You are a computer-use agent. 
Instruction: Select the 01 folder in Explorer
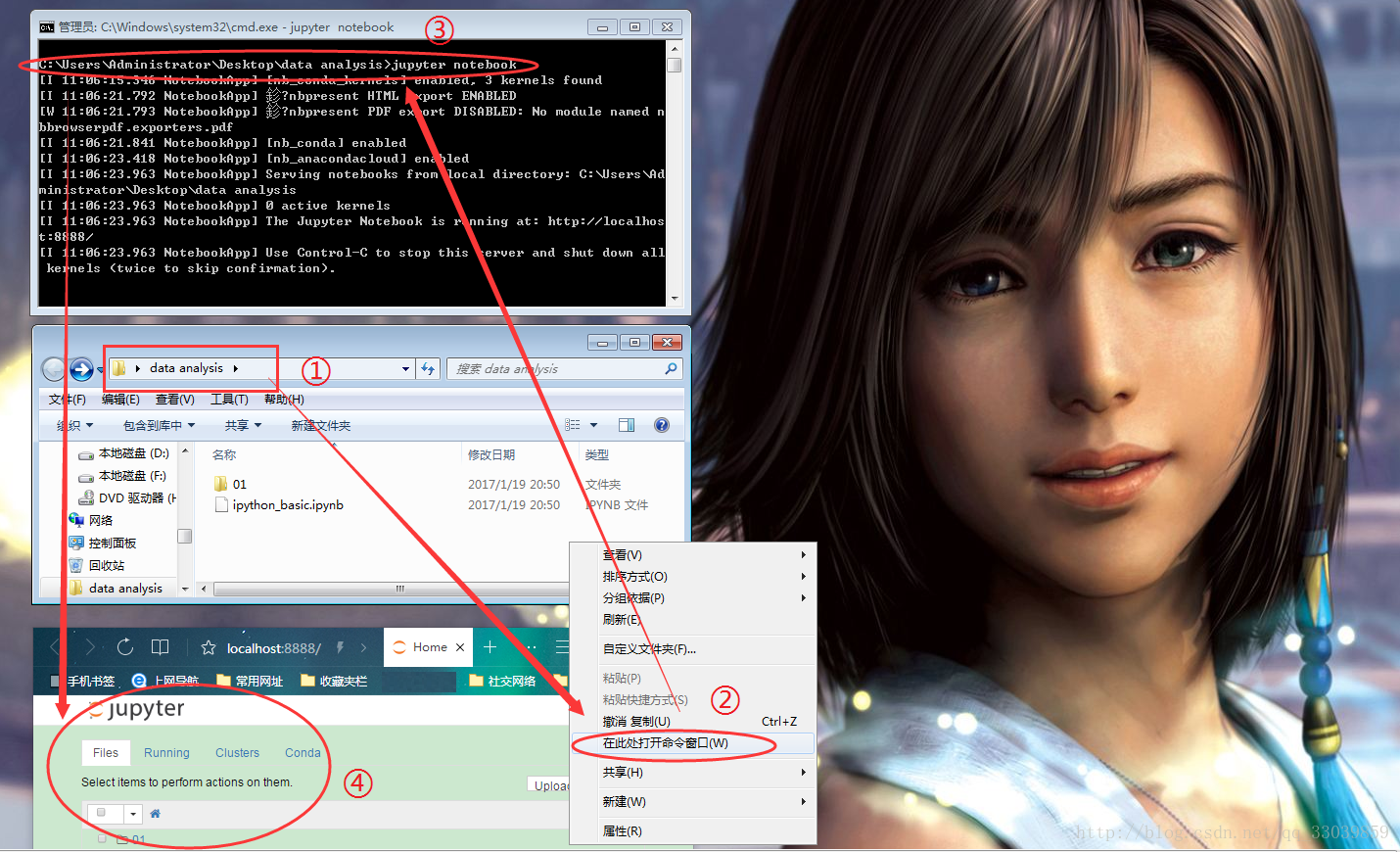pos(240,484)
